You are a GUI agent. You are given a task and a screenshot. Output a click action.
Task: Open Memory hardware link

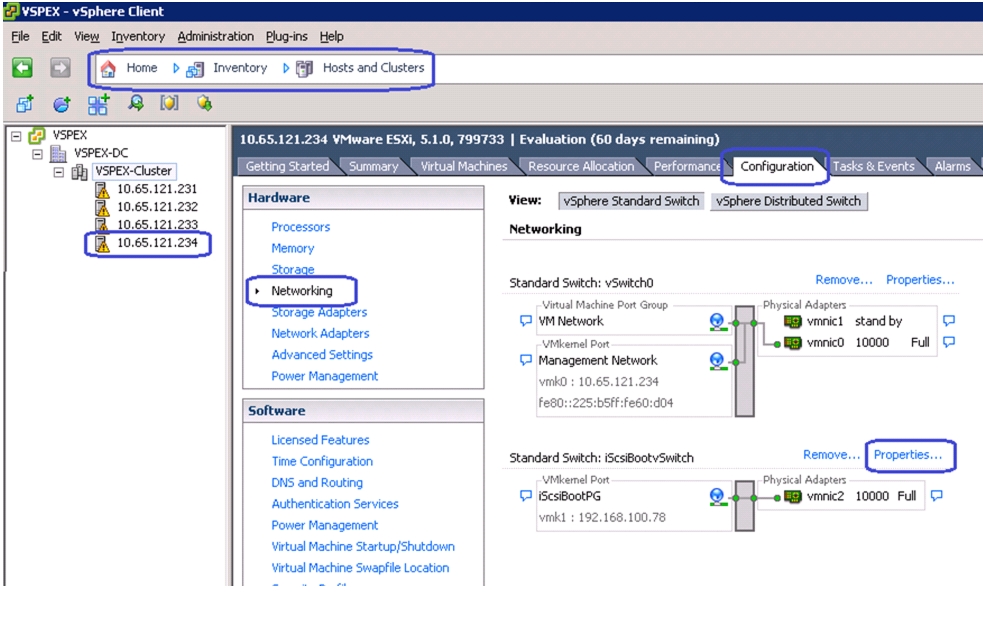pyautogui.click(x=293, y=248)
